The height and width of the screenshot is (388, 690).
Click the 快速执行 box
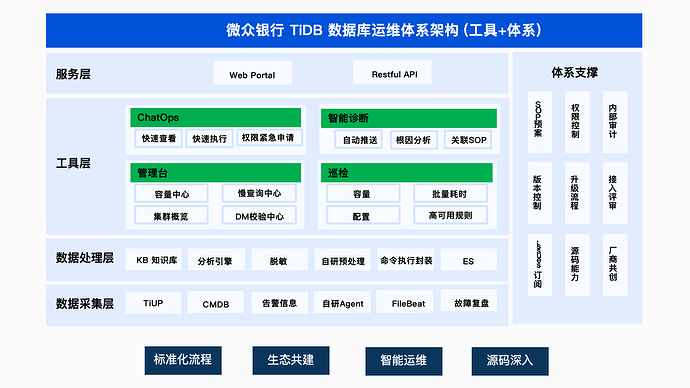point(209,139)
